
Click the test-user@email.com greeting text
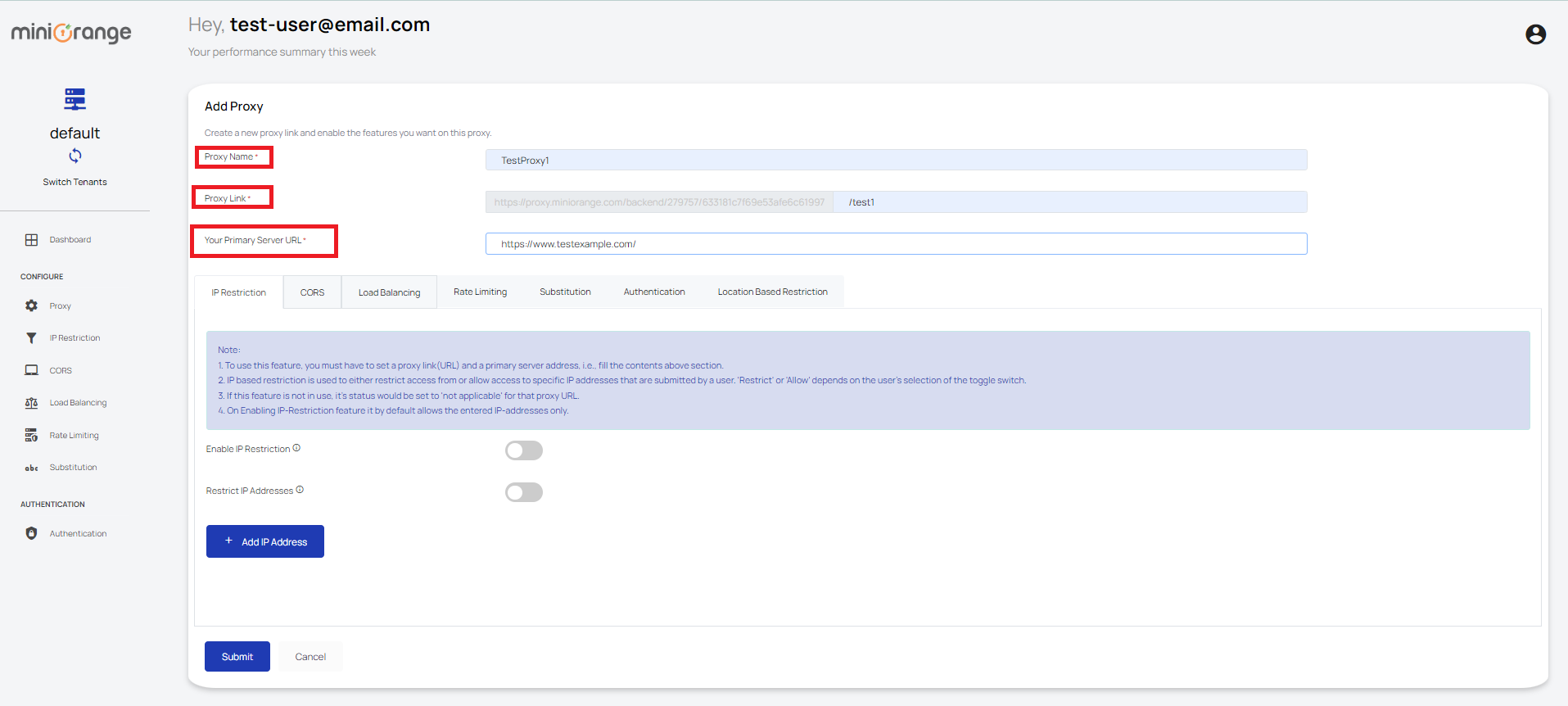[330, 25]
